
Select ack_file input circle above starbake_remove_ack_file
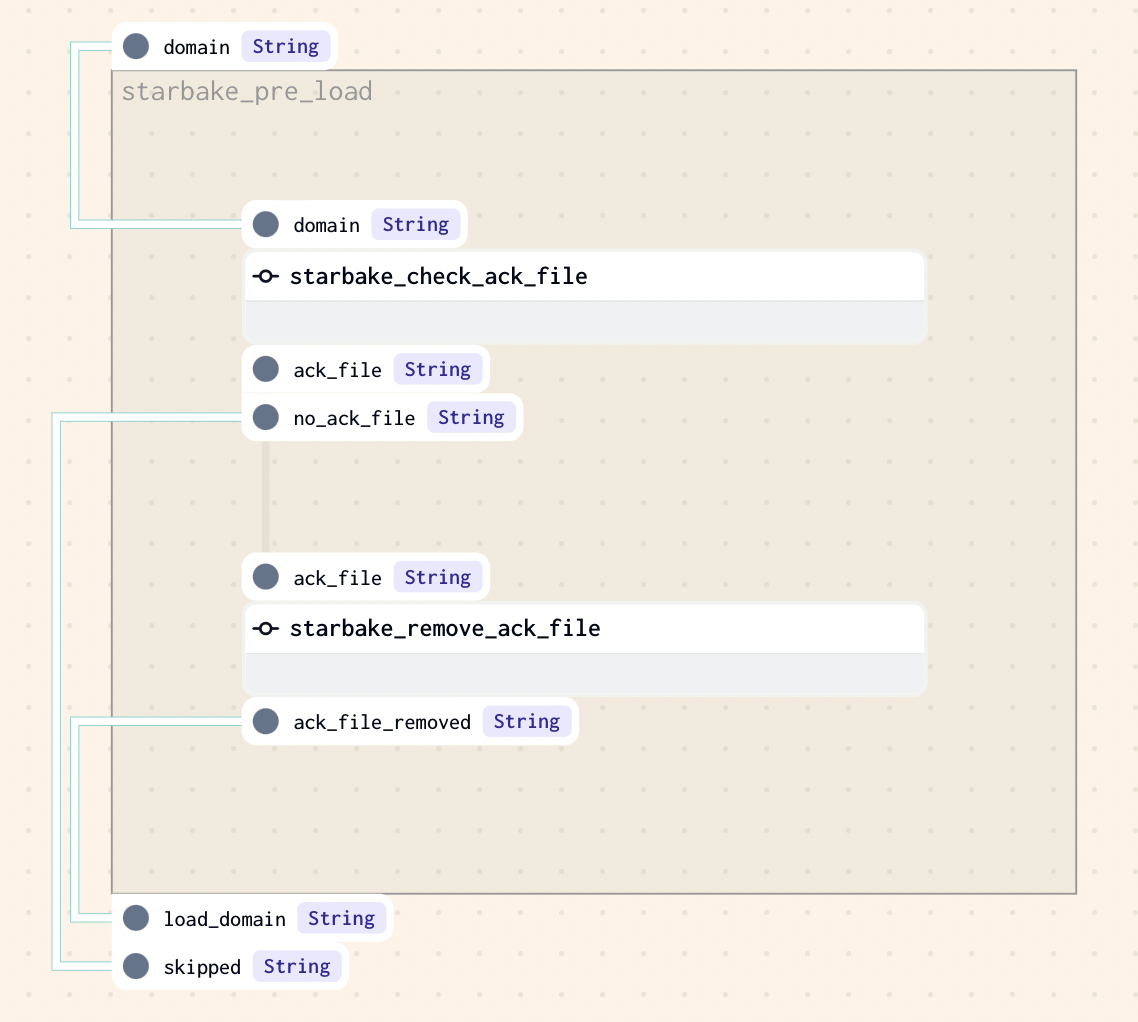(265, 577)
